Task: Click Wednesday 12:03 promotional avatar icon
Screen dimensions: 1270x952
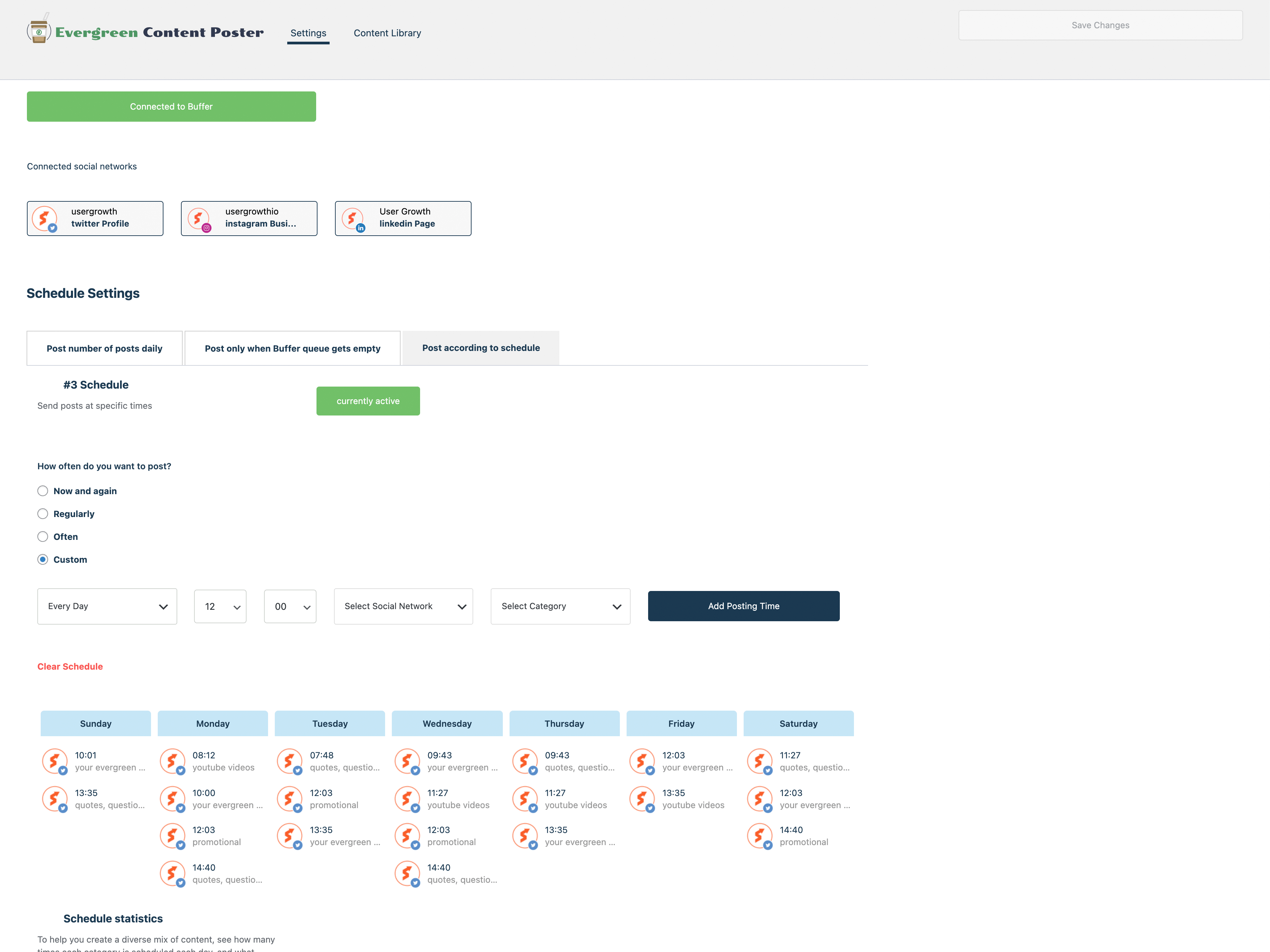Action: [407, 836]
